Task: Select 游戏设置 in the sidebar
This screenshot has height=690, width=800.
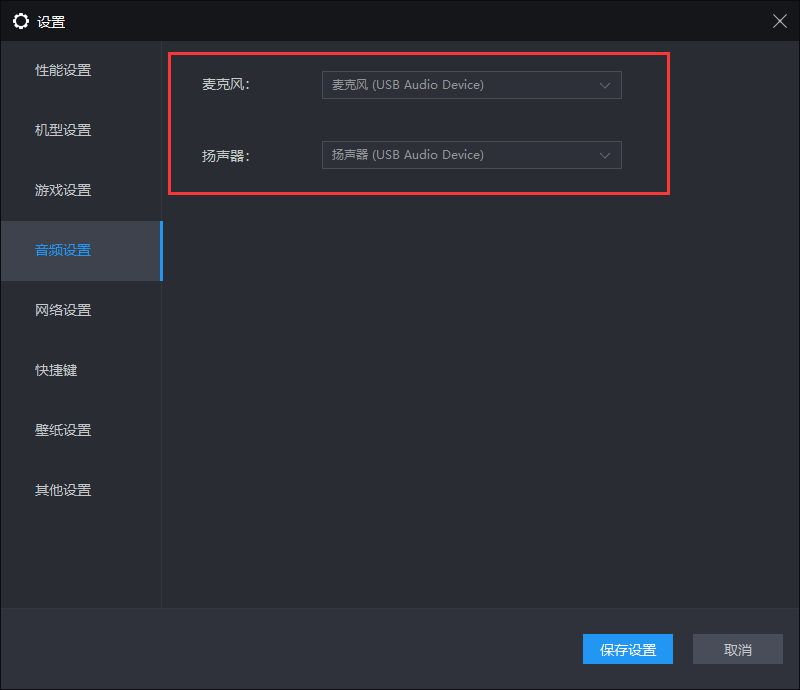Action: pyautogui.click(x=63, y=190)
